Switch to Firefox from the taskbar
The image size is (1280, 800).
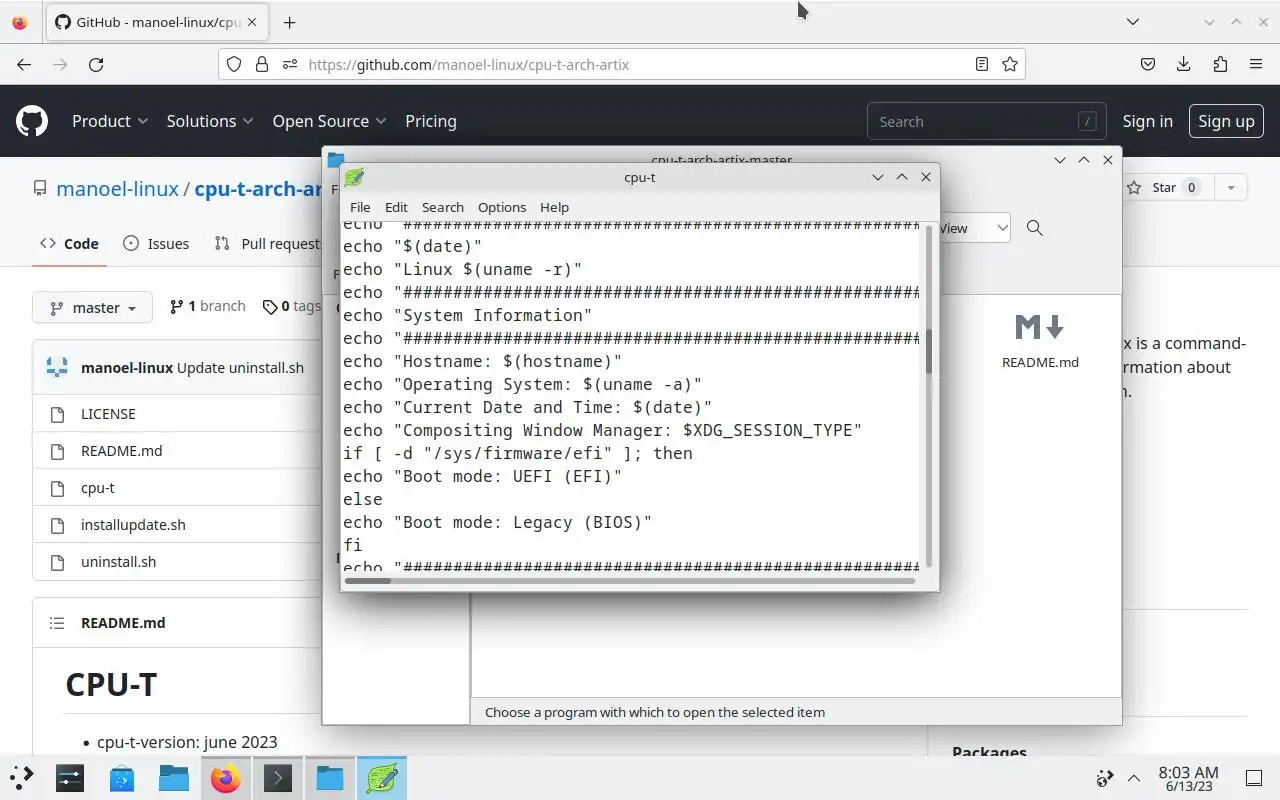pos(226,777)
